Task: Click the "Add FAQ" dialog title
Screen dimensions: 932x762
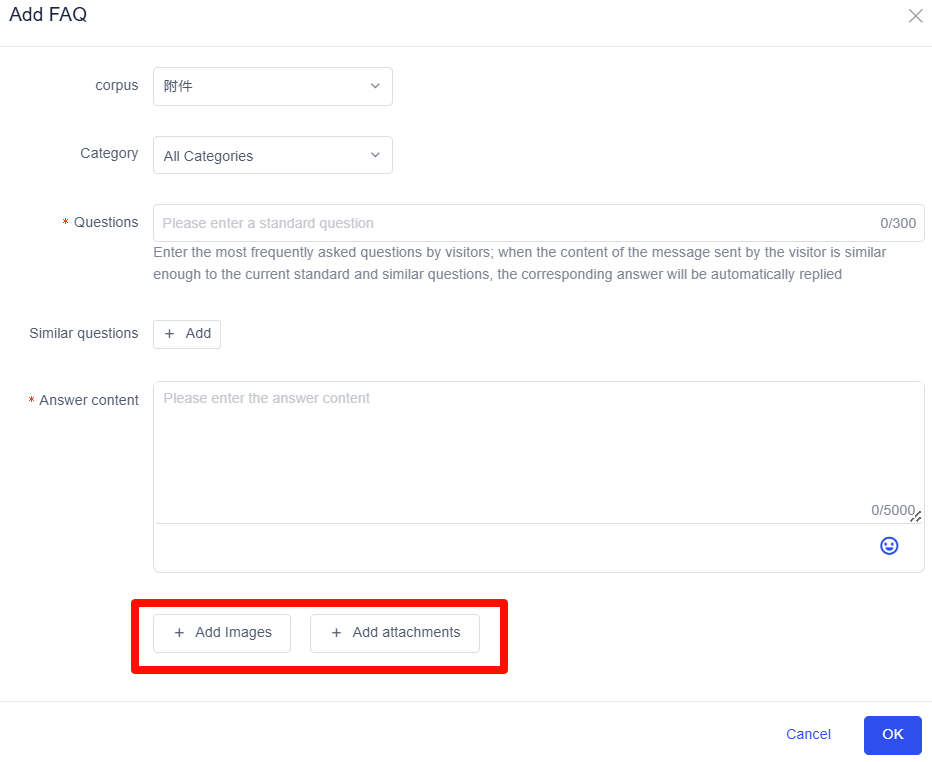Action: tap(48, 16)
